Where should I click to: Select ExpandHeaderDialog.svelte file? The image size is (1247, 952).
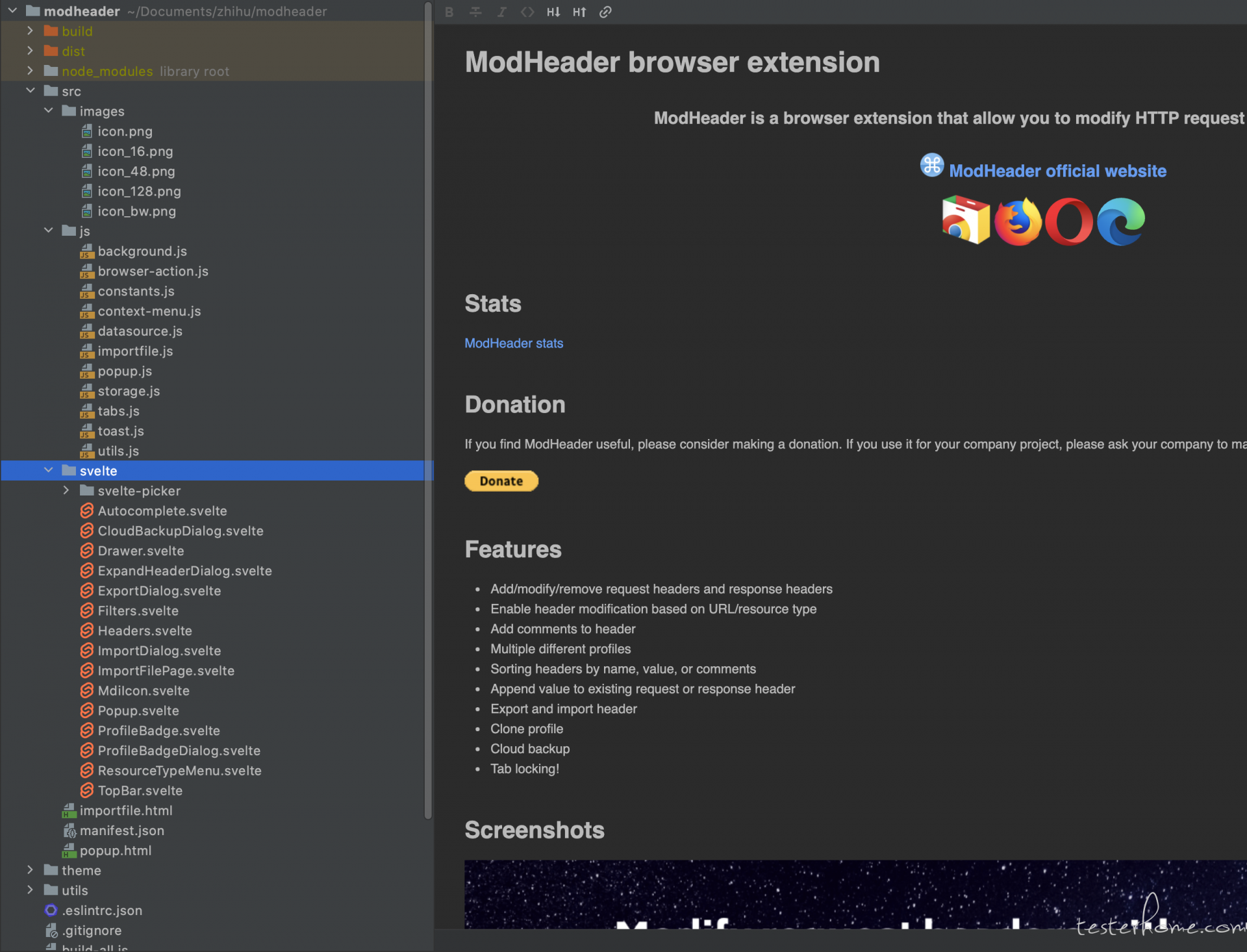point(176,571)
